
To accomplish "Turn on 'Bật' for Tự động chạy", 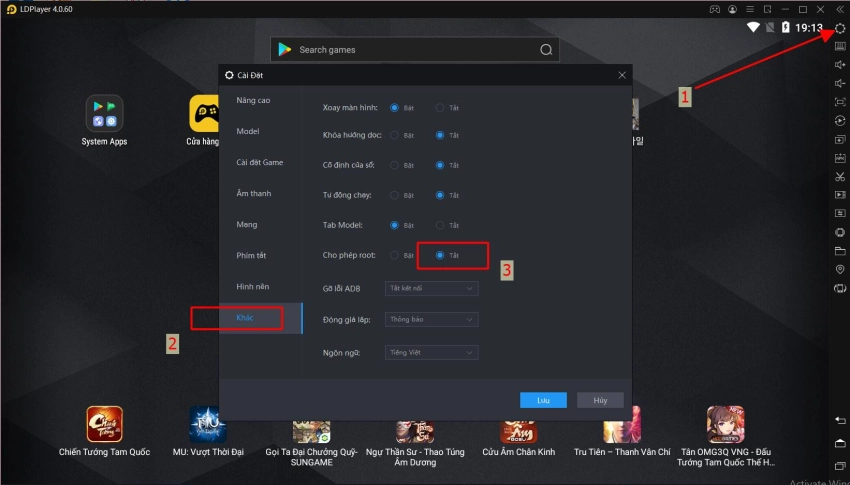I will click(395, 195).
